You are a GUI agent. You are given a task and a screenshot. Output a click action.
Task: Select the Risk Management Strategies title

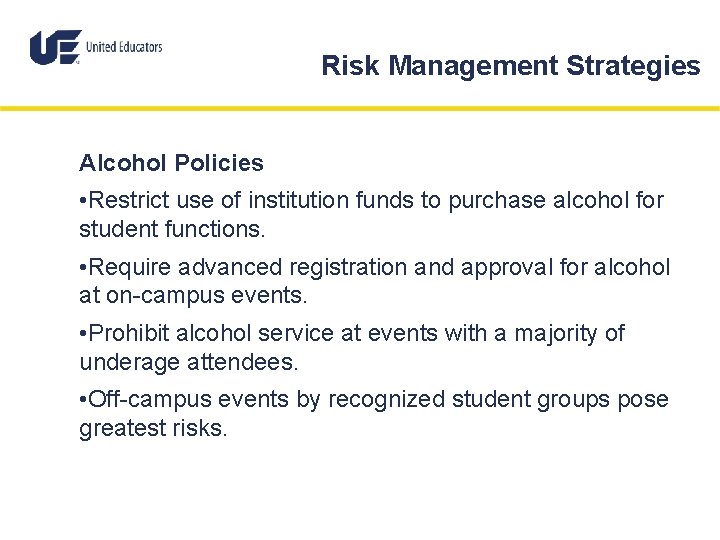click(x=511, y=66)
